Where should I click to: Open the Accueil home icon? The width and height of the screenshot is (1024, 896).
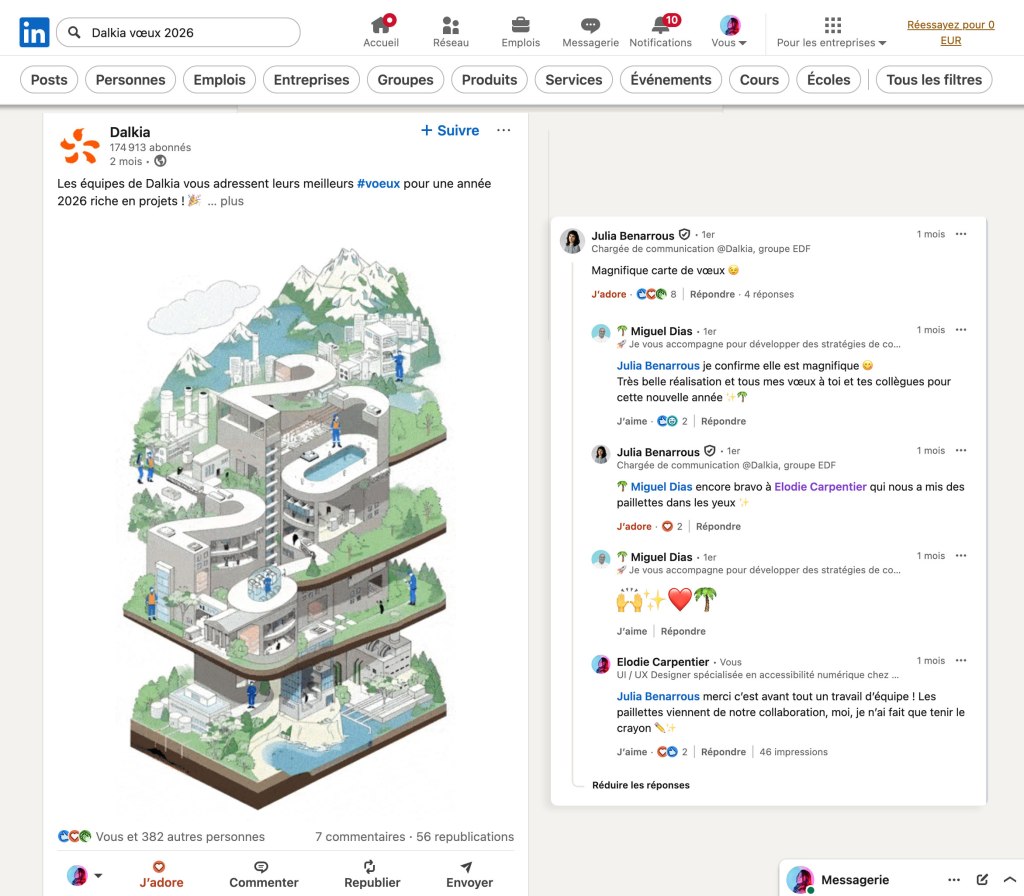pos(381,25)
